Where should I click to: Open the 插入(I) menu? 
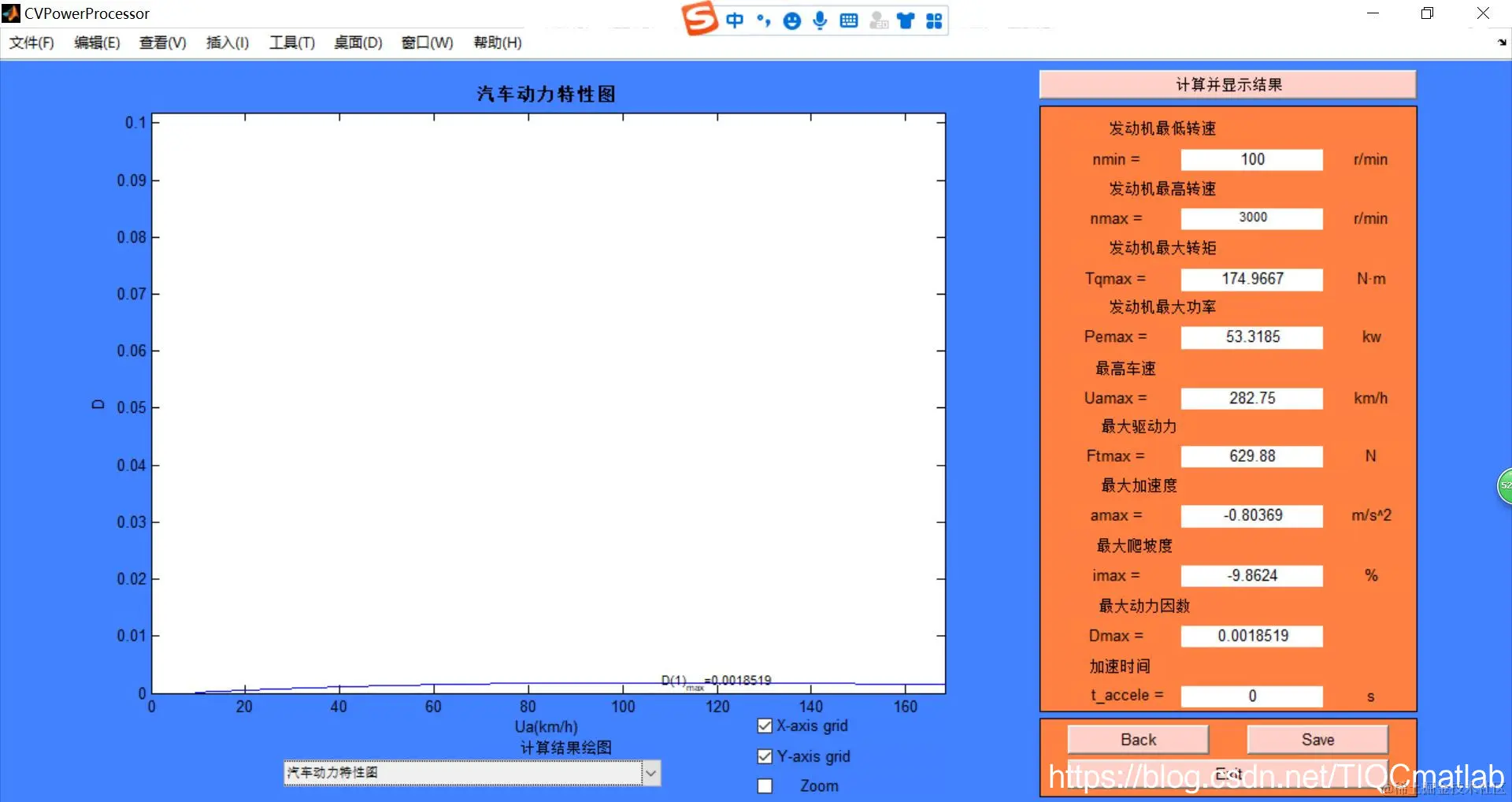(x=226, y=43)
